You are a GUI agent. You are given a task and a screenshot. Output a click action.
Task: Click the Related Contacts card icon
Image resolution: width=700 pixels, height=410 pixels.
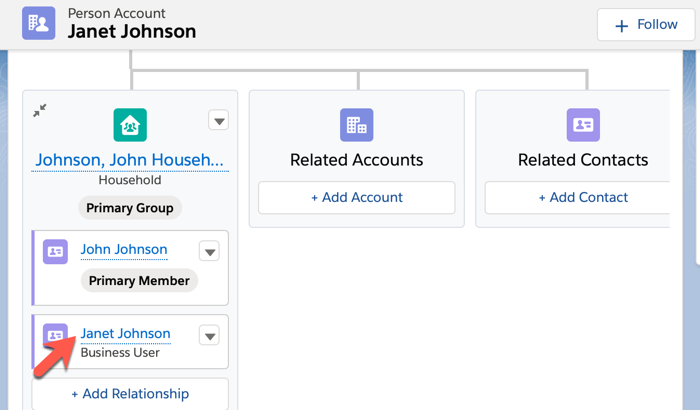[583, 125]
